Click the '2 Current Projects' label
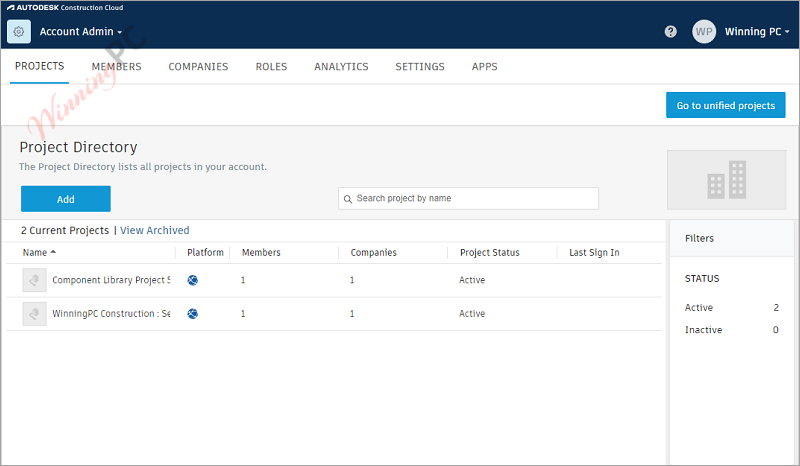 [x=65, y=230]
